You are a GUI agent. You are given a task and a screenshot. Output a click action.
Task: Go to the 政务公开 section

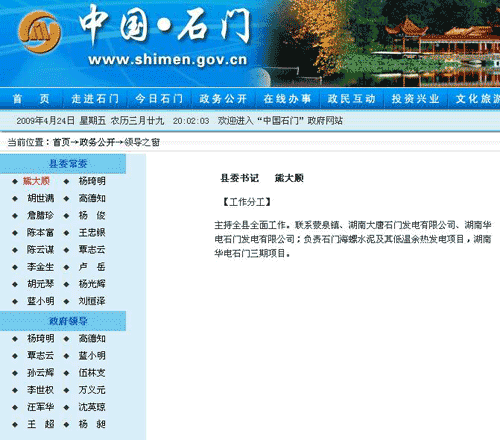coord(223,99)
